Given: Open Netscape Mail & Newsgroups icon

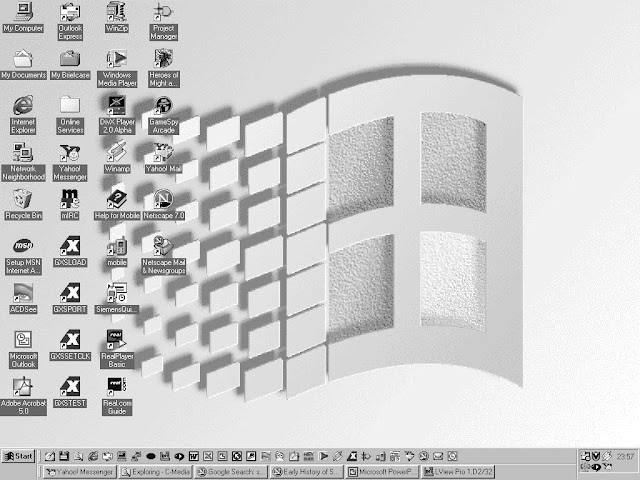Looking at the screenshot, I should (x=164, y=256).
